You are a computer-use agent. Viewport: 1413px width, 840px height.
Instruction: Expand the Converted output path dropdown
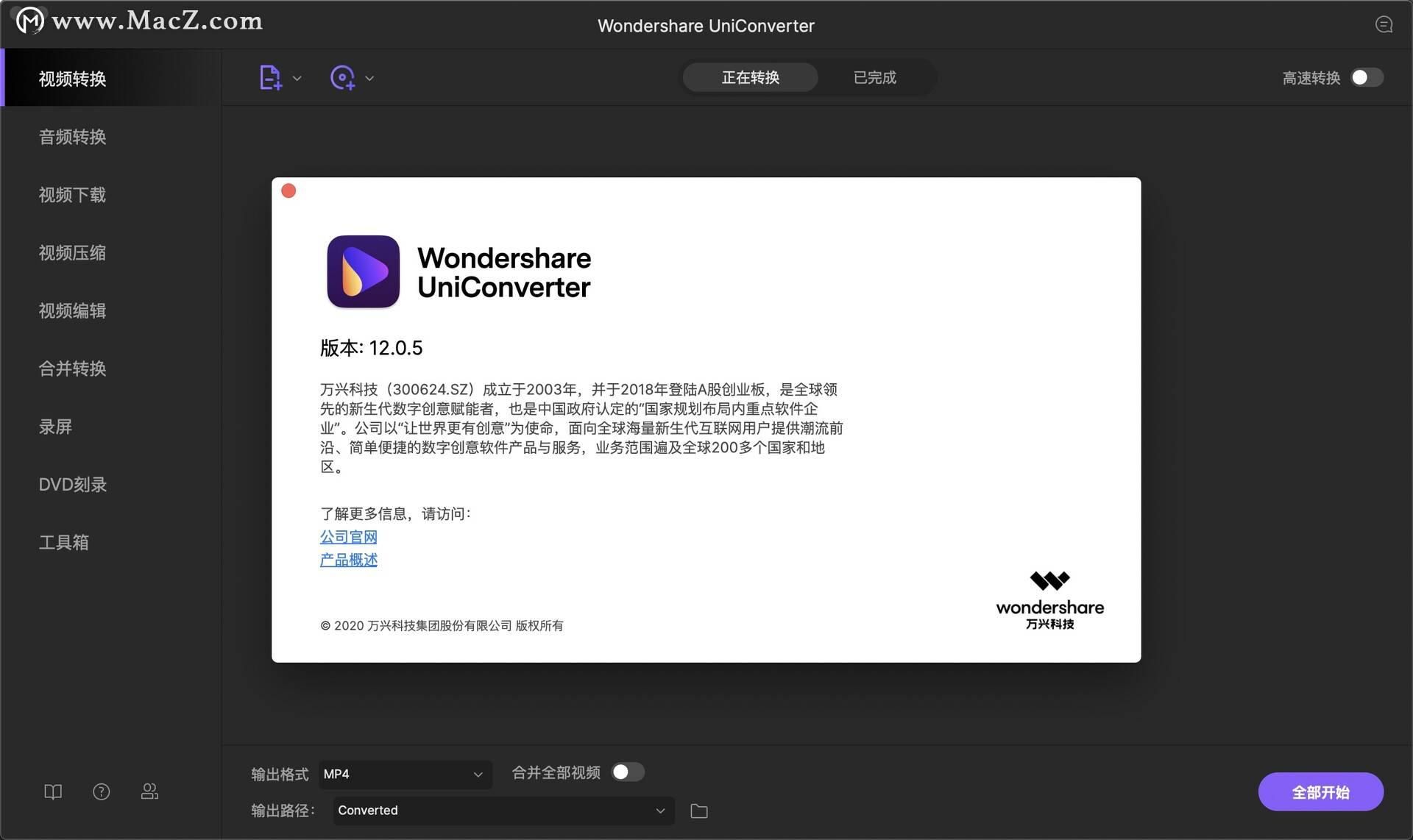coord(503,810)
